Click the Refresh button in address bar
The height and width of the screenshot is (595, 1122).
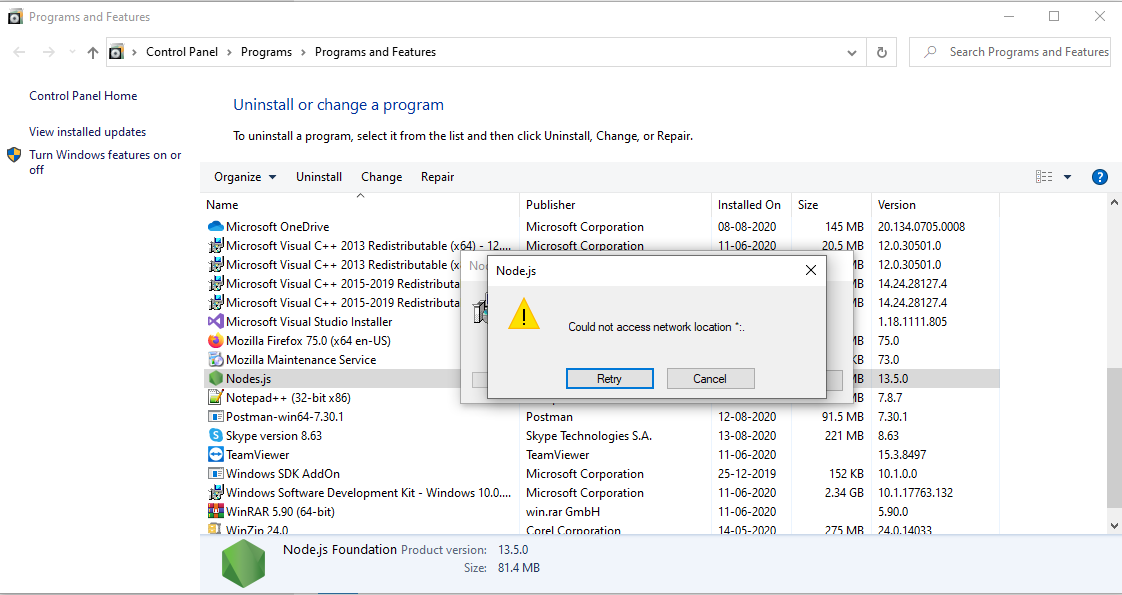[x=882, y=52]
